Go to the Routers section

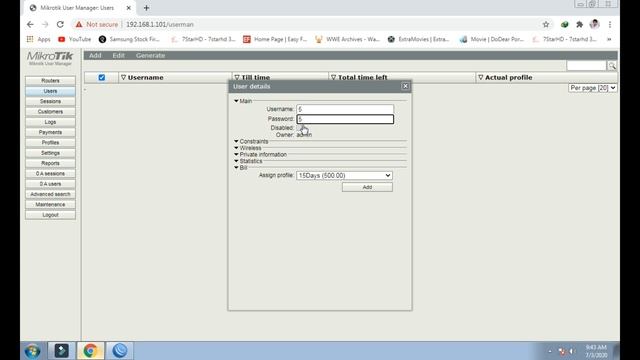(x=50, y=81)
